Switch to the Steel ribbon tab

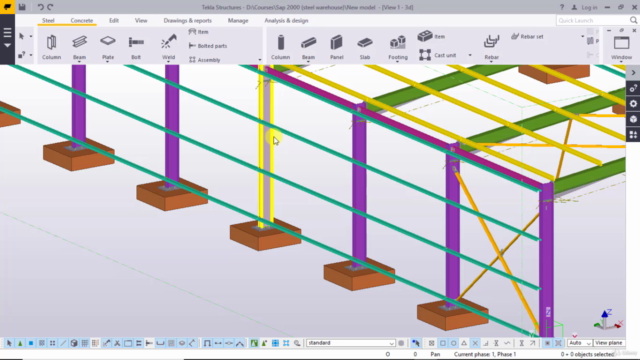coord(48,20)
